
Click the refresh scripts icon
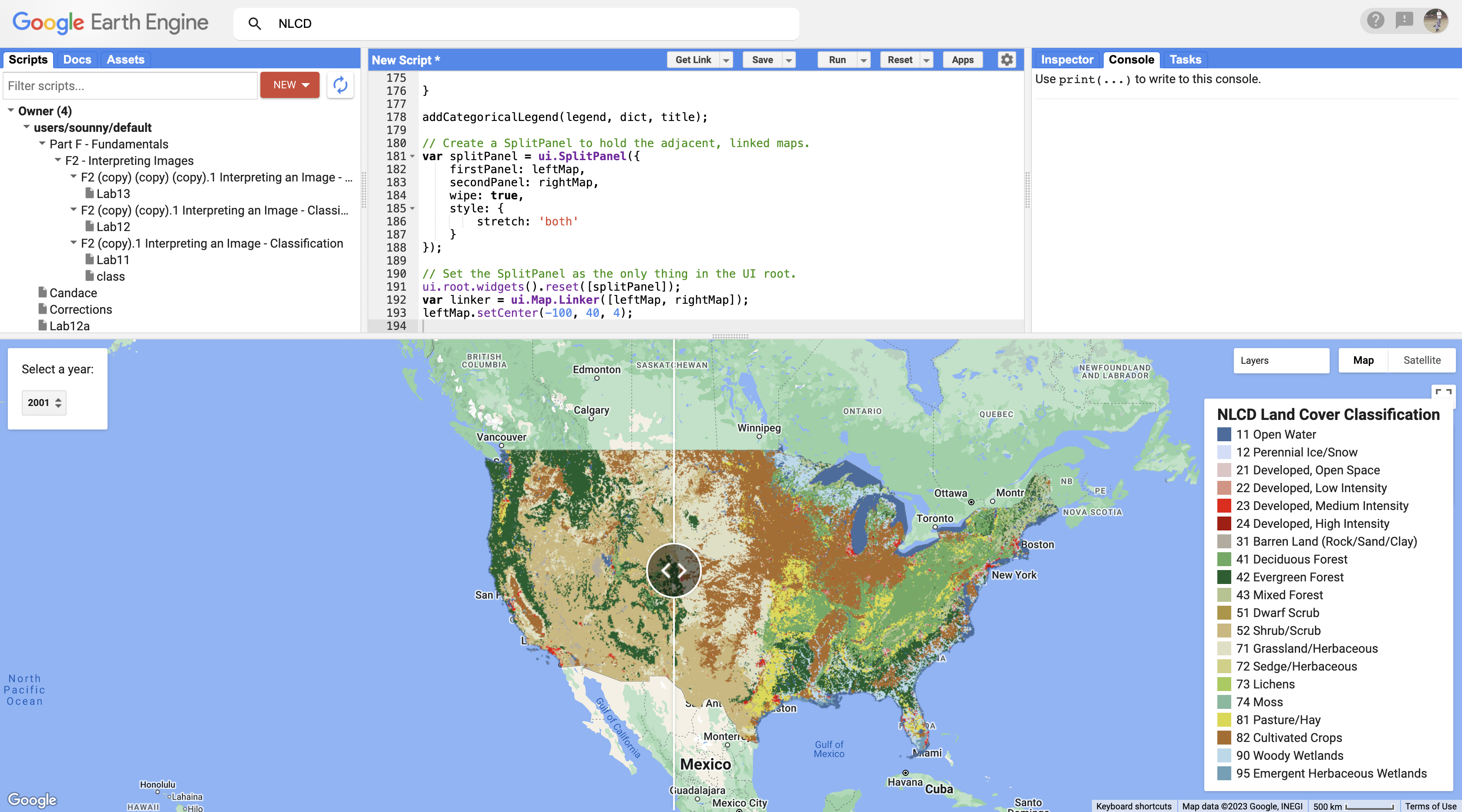click(x=340, y=85)
